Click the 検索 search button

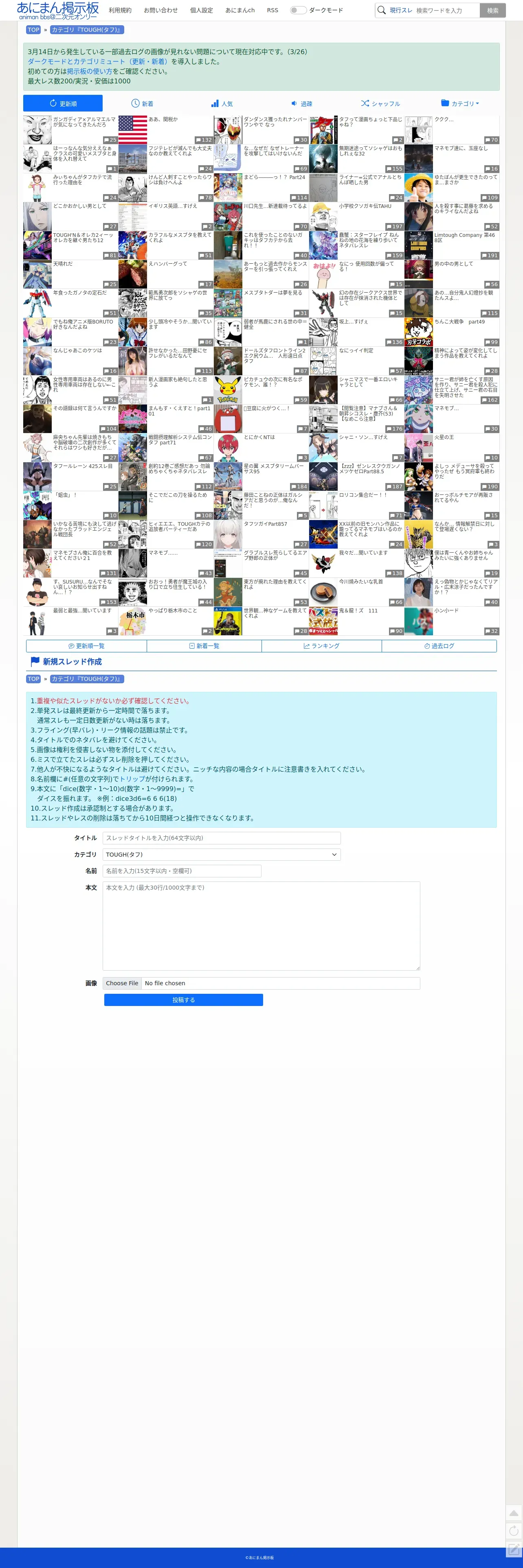tap(492, 10)
